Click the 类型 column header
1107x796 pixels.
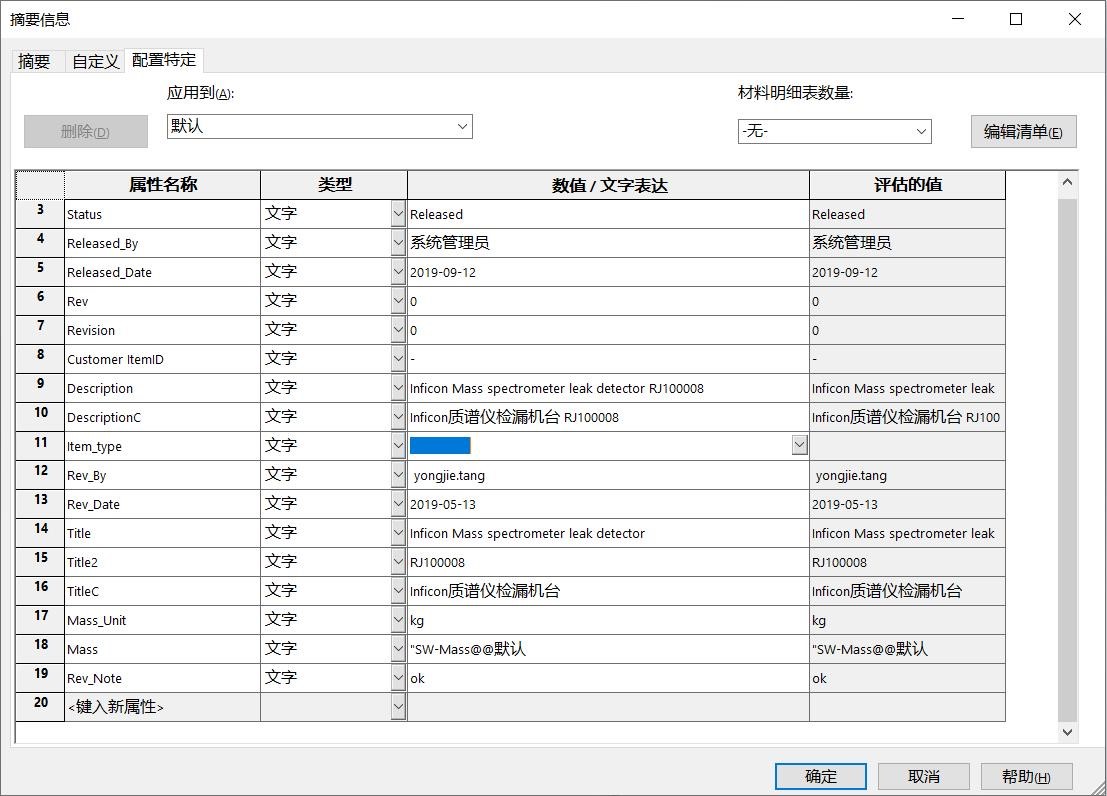(334, 184)
